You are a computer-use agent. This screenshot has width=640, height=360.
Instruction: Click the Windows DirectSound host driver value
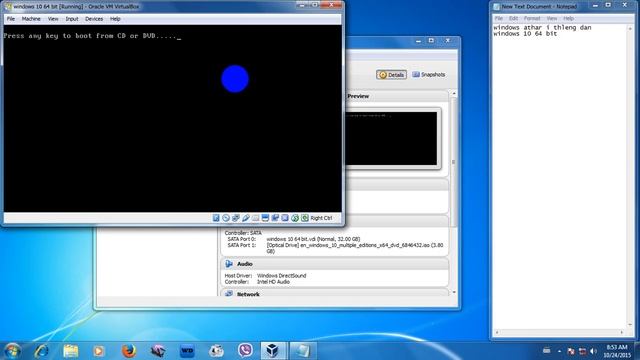pyautogui.click(x=282, y=276)
